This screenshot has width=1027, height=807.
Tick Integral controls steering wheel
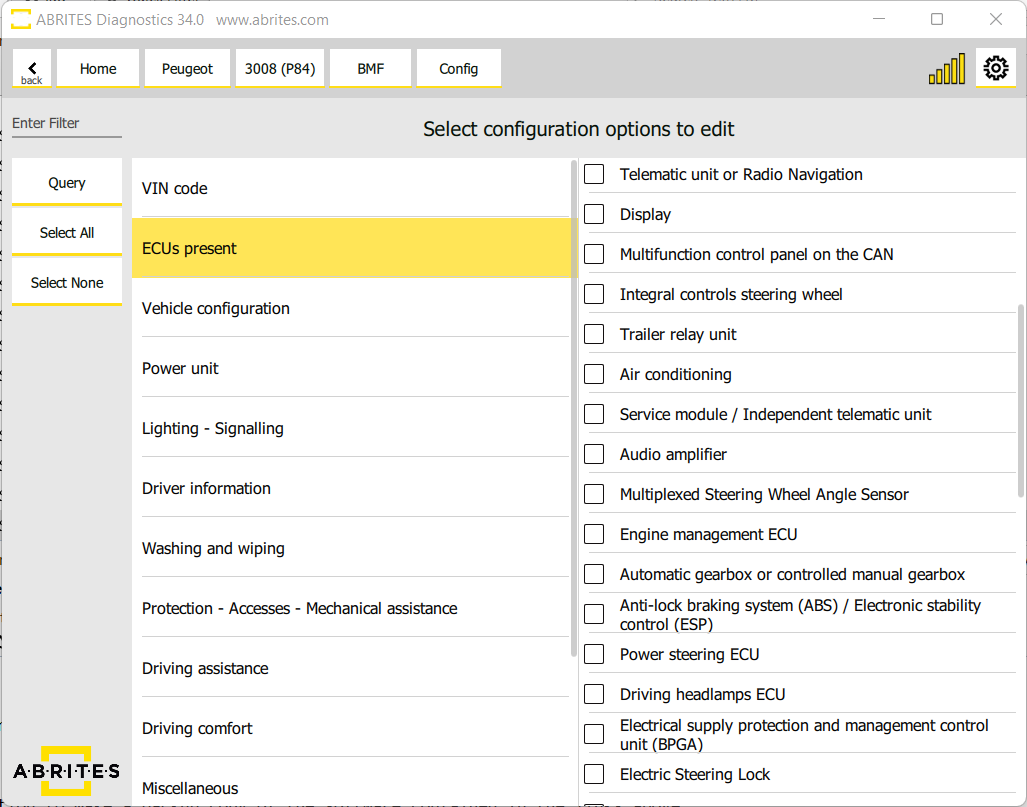tap(594, 294)
